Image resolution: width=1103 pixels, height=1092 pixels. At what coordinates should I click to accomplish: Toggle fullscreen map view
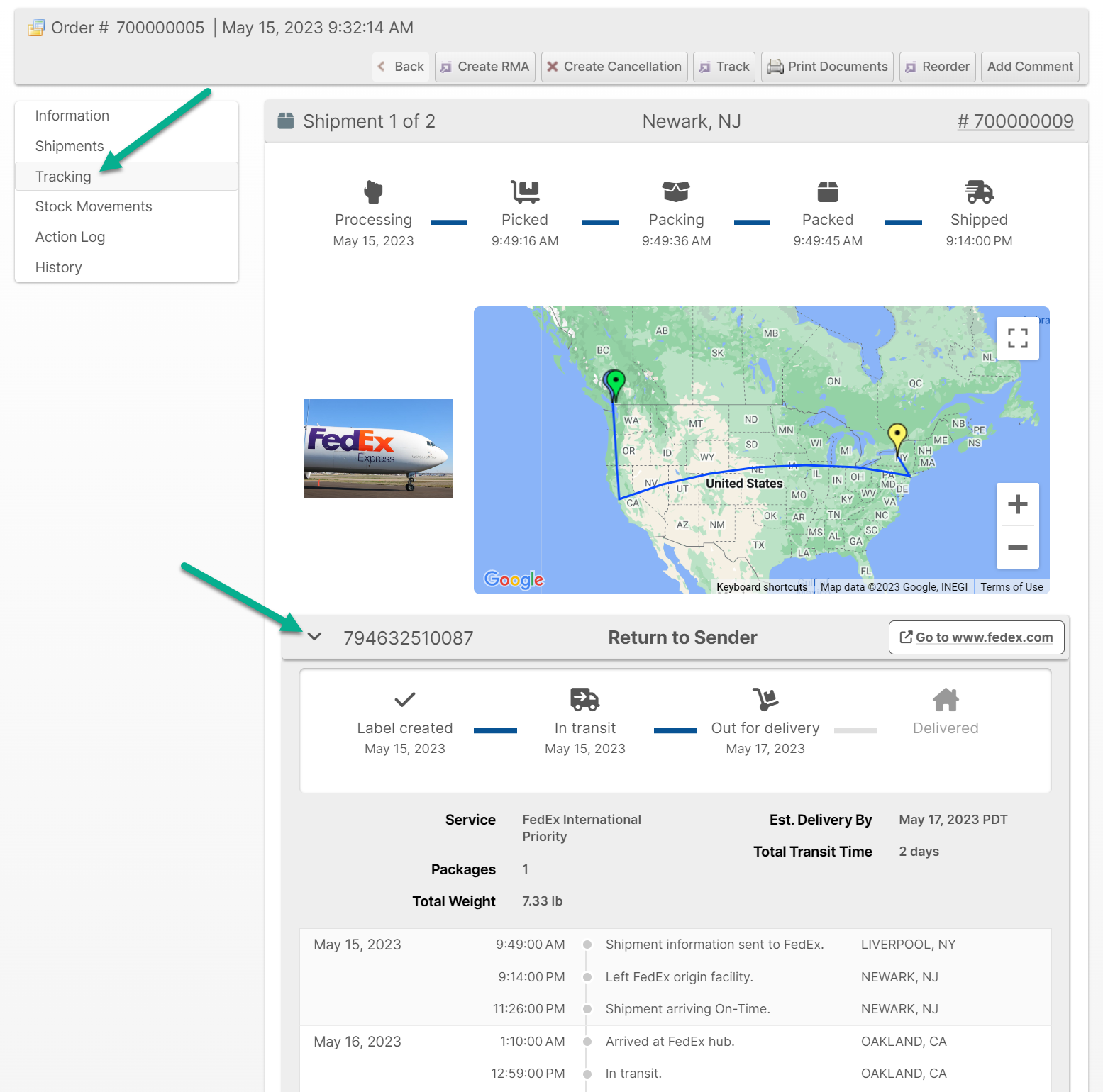click(x=1017, y=338)
